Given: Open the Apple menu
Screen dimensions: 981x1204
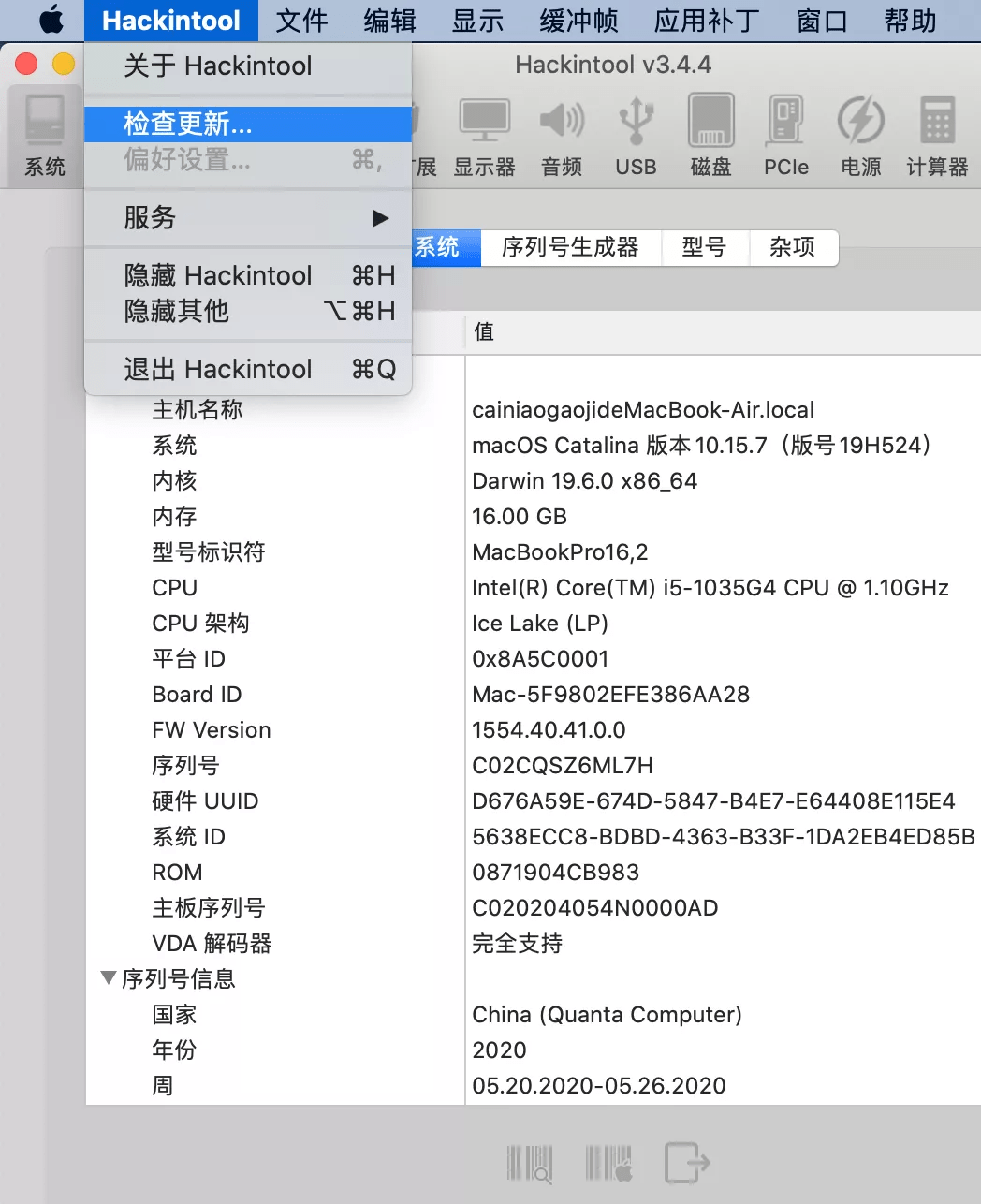Looking at the screenshot, I should coord(51,21).
